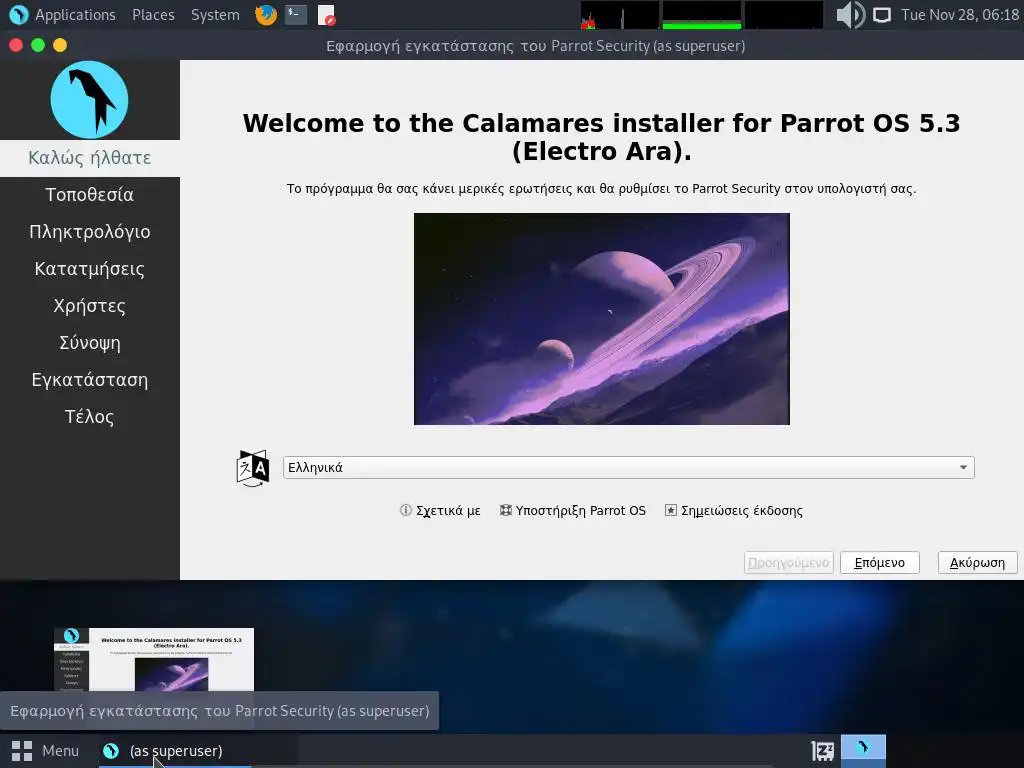
Task: Click the installer window preview thumbnail
Action: (154, 660)
